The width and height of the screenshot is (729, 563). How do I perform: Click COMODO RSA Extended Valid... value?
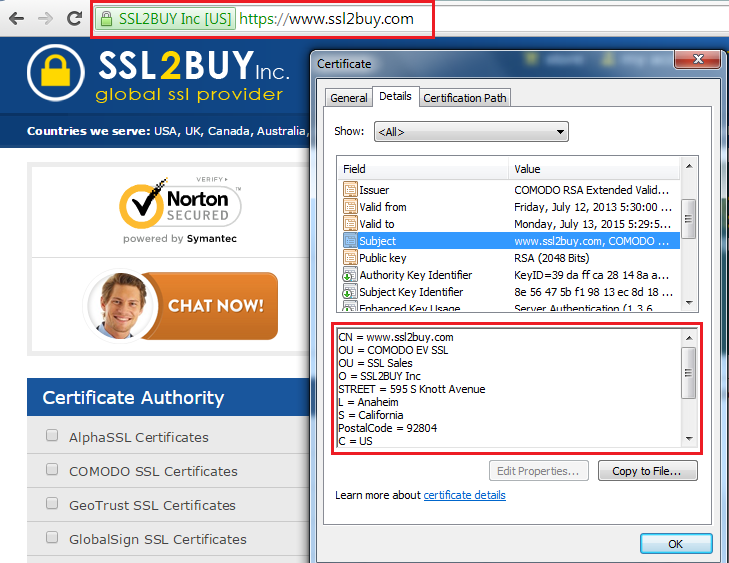591,190
